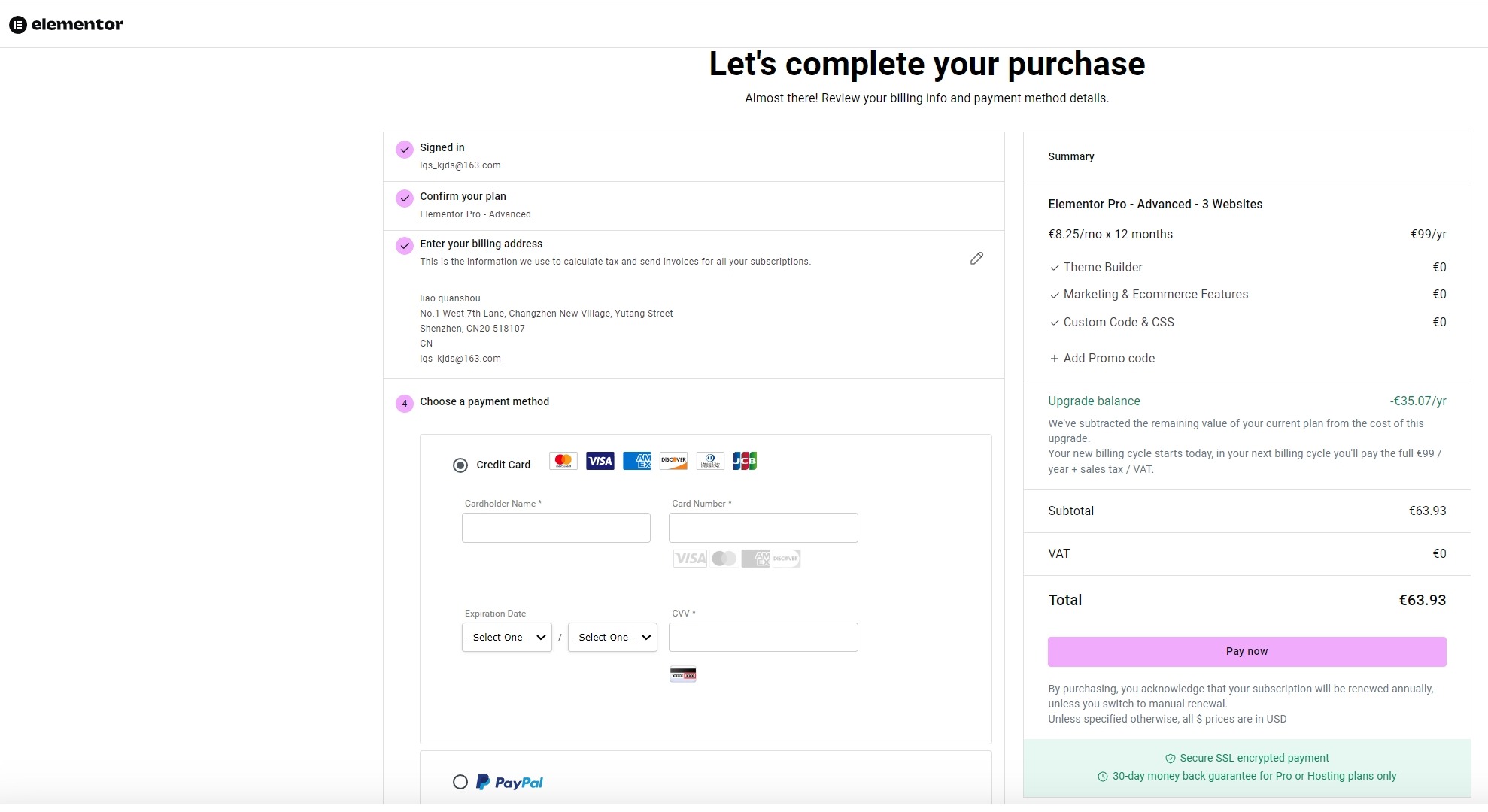Click the Confirm your plan checkmark icon
The height and width of the screenshot is (812, 1488).
click(x=405, y=198)
